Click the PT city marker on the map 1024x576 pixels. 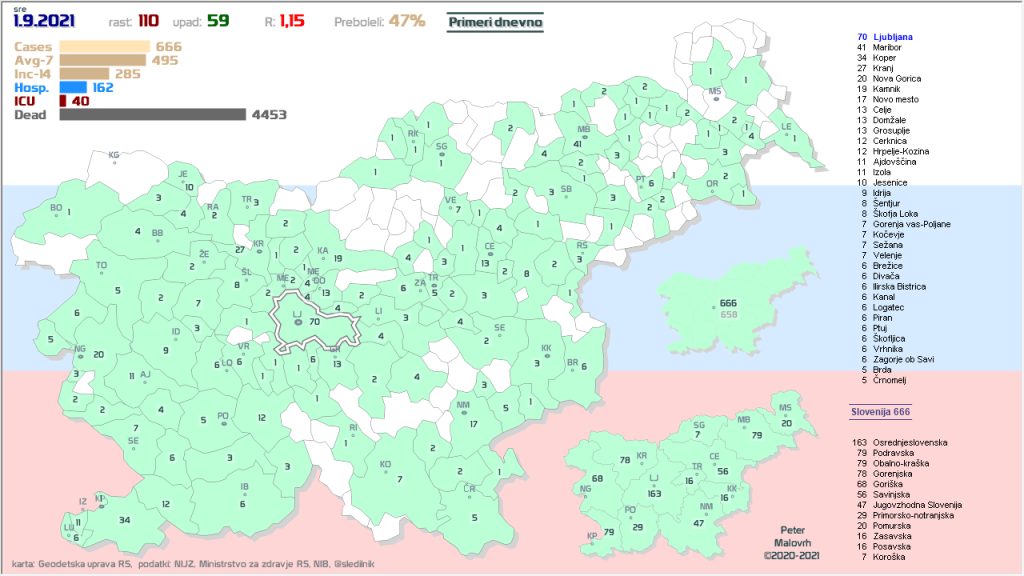(640, 182)
